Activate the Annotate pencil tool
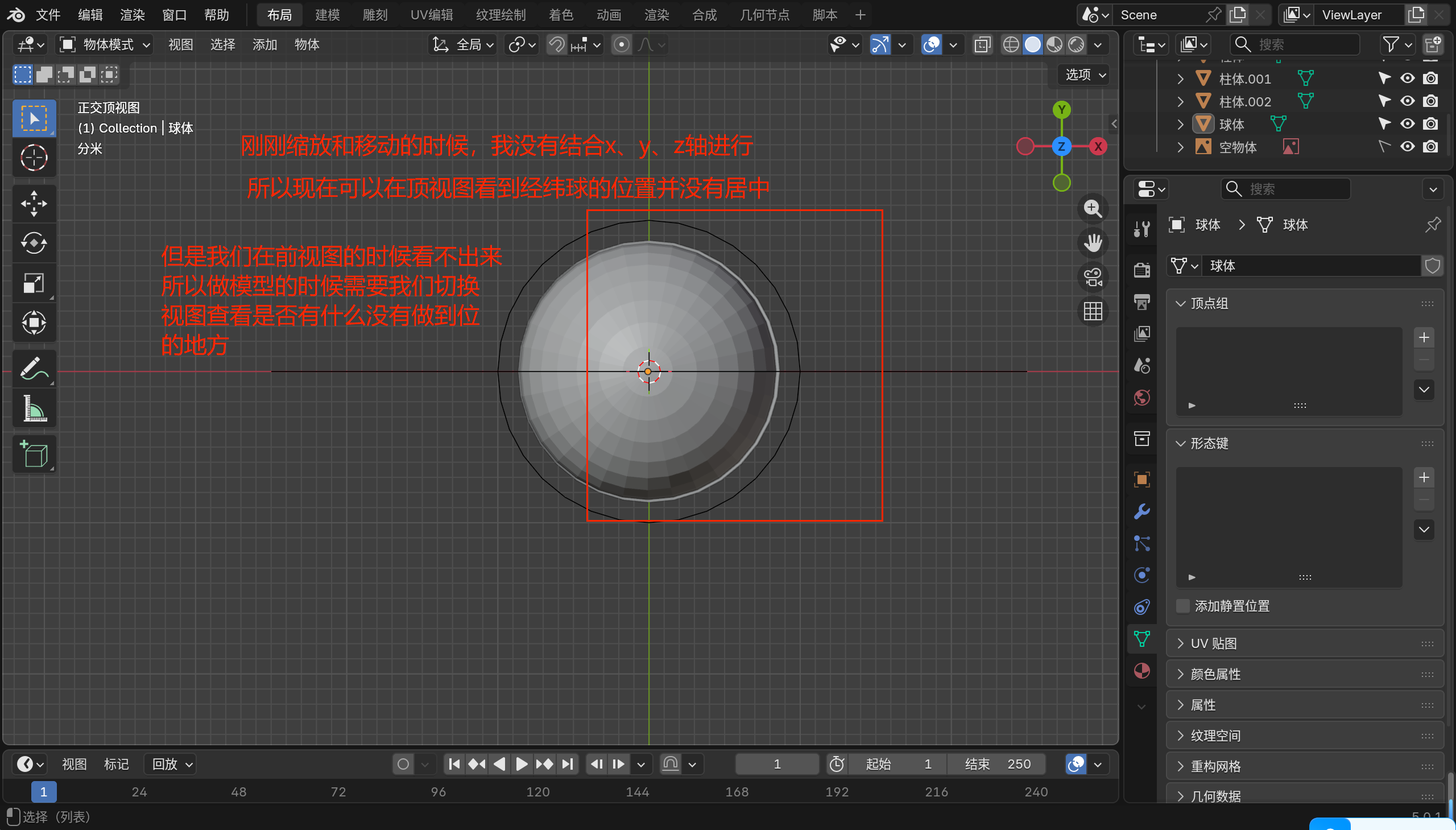Screen dimensions: 1456x830 coord(34,368)
